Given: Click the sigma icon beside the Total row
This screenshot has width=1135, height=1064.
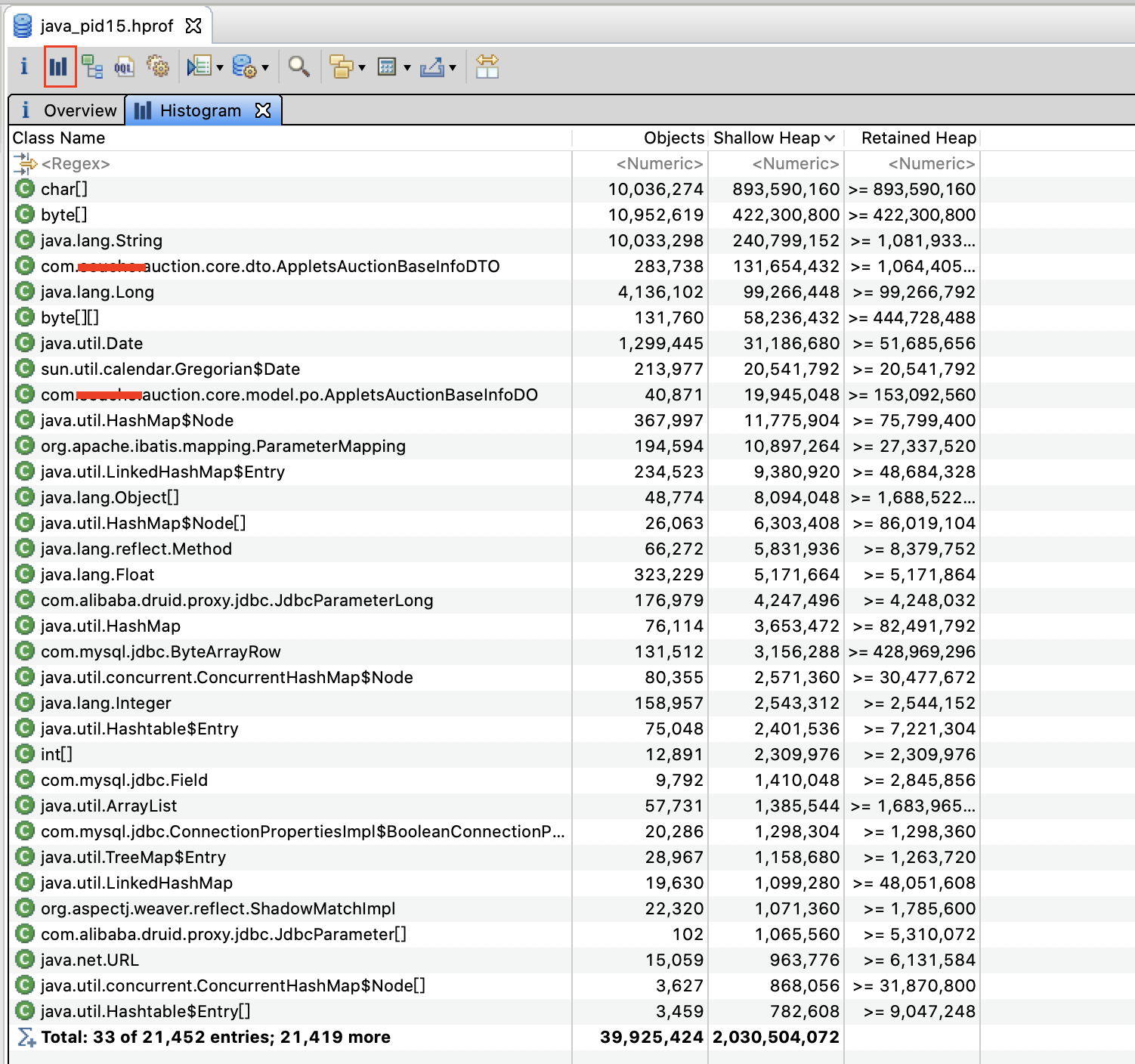Looking at the screenshot, I should 26,1037.
